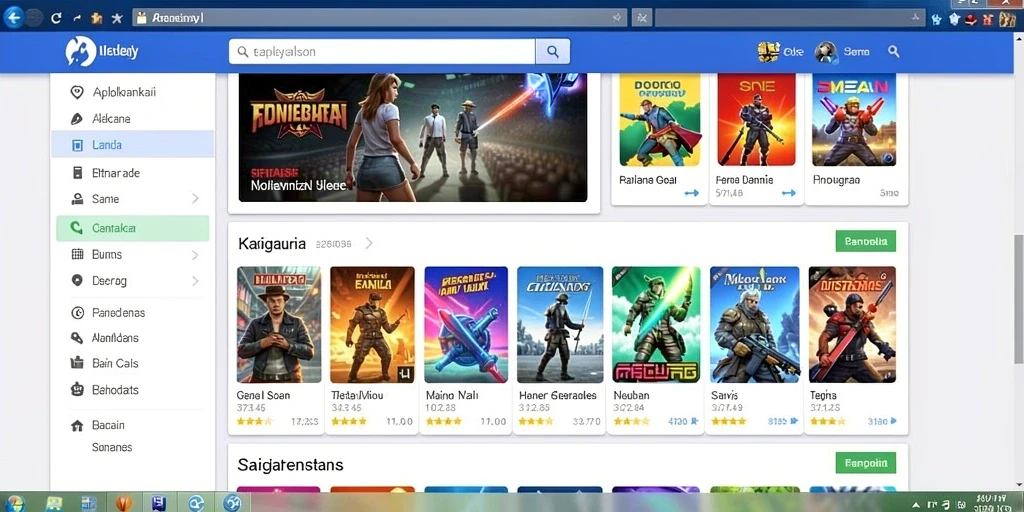Open the 'Semo' profile avatar
The height and width of the screenshot is (512, 1024).
(x=826, y=52)
